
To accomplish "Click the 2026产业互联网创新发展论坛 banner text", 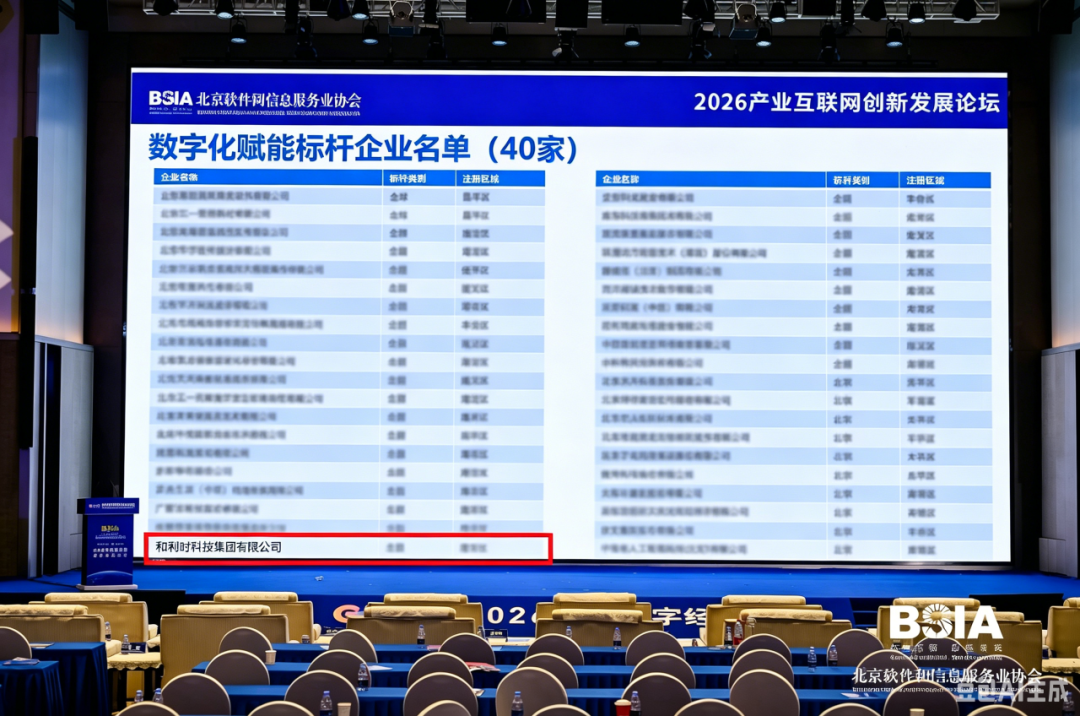I will tap(847, 102).
